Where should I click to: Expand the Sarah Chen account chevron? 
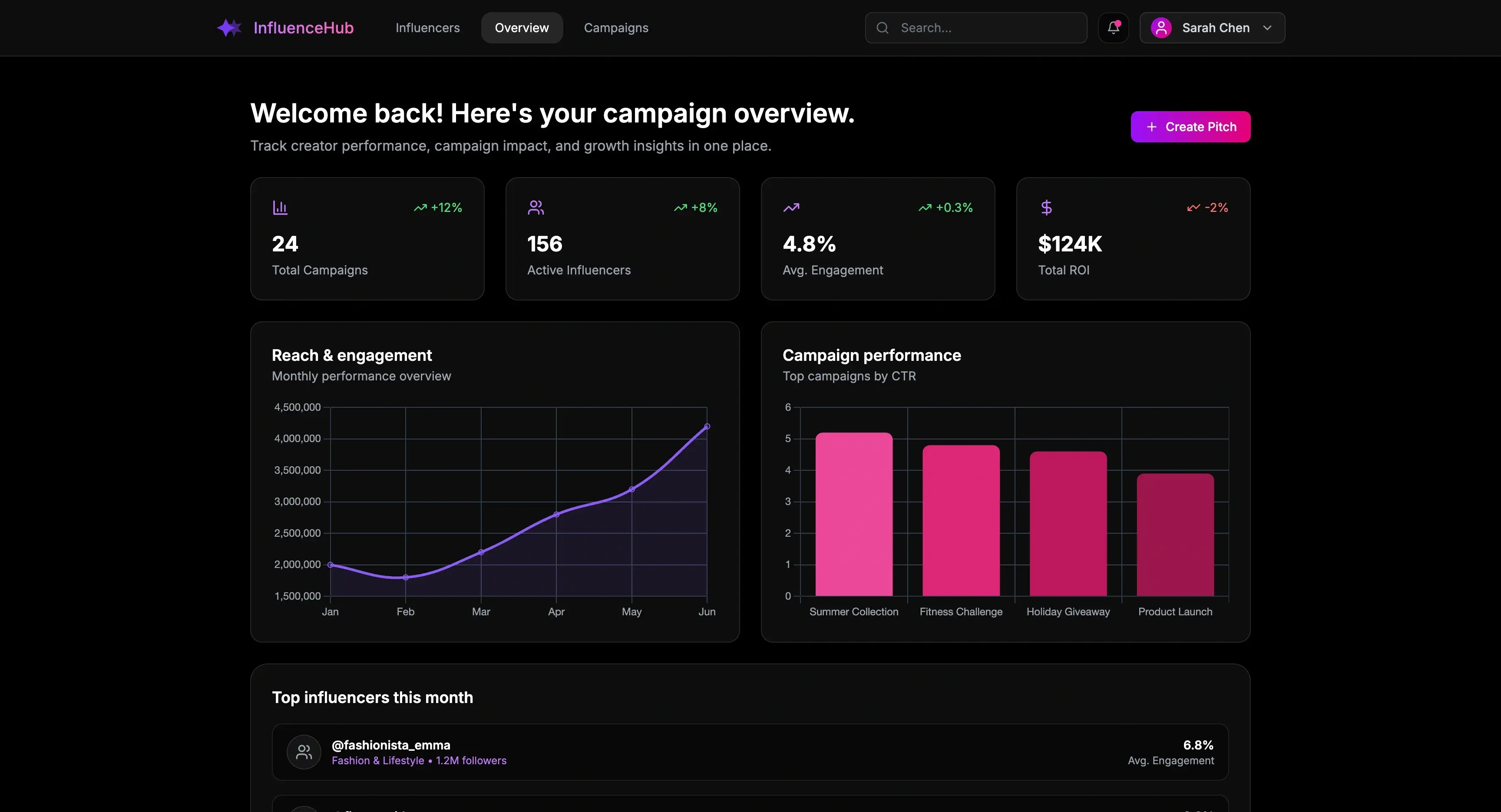click(x=1267, y=28)
